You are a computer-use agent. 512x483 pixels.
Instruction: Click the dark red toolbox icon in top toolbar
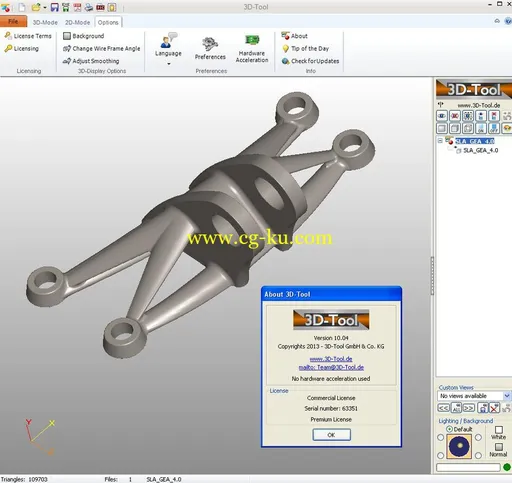[x=100, y=7]
